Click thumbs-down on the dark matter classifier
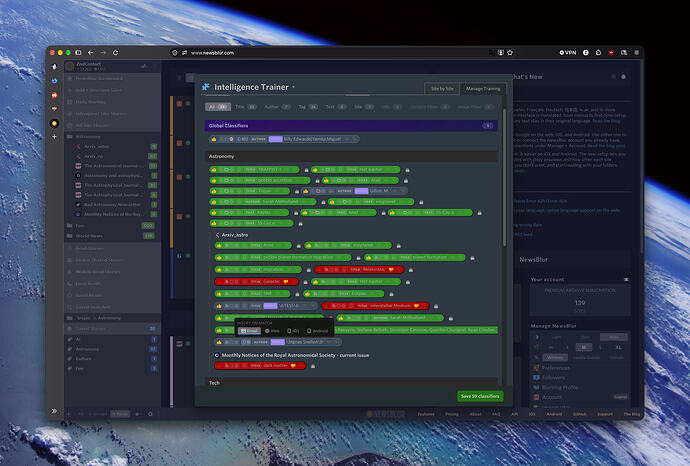Image resolution: width=690 pixels, height=466 pixels. (x=293, y=366)
